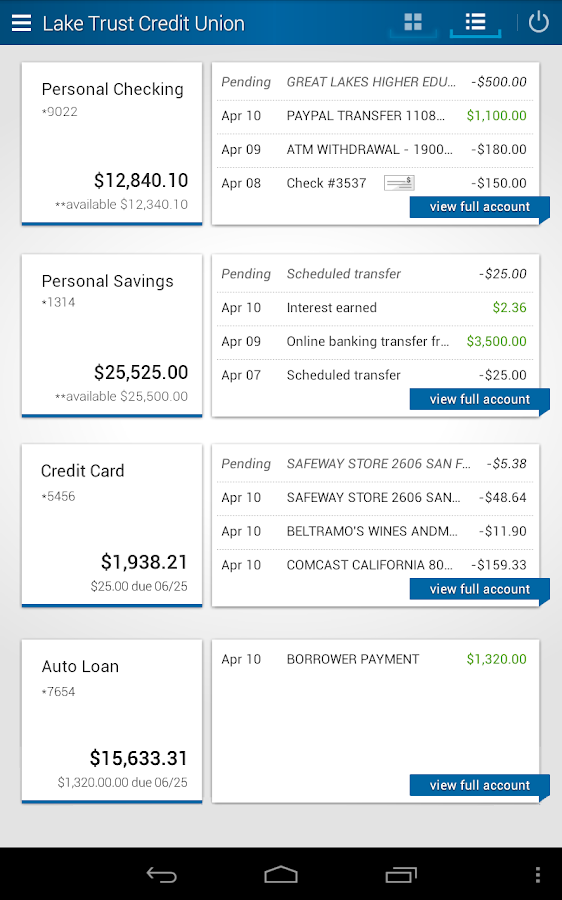Tap the Android back button
This screenshot has width=562, height=900.
point(161,874)
